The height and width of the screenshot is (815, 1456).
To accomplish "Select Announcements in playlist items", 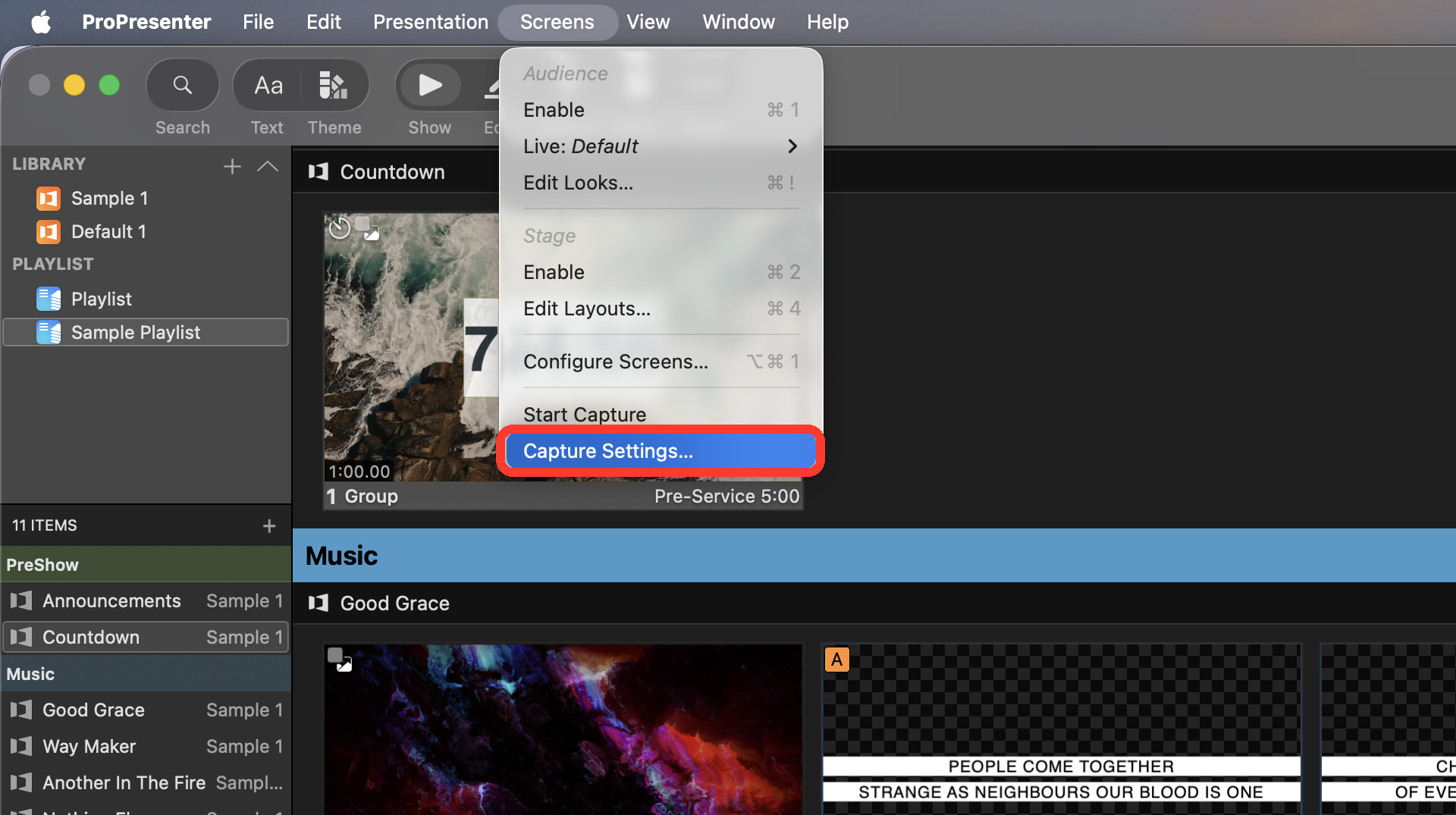I will pyautogui.click(x=146, y=601).
